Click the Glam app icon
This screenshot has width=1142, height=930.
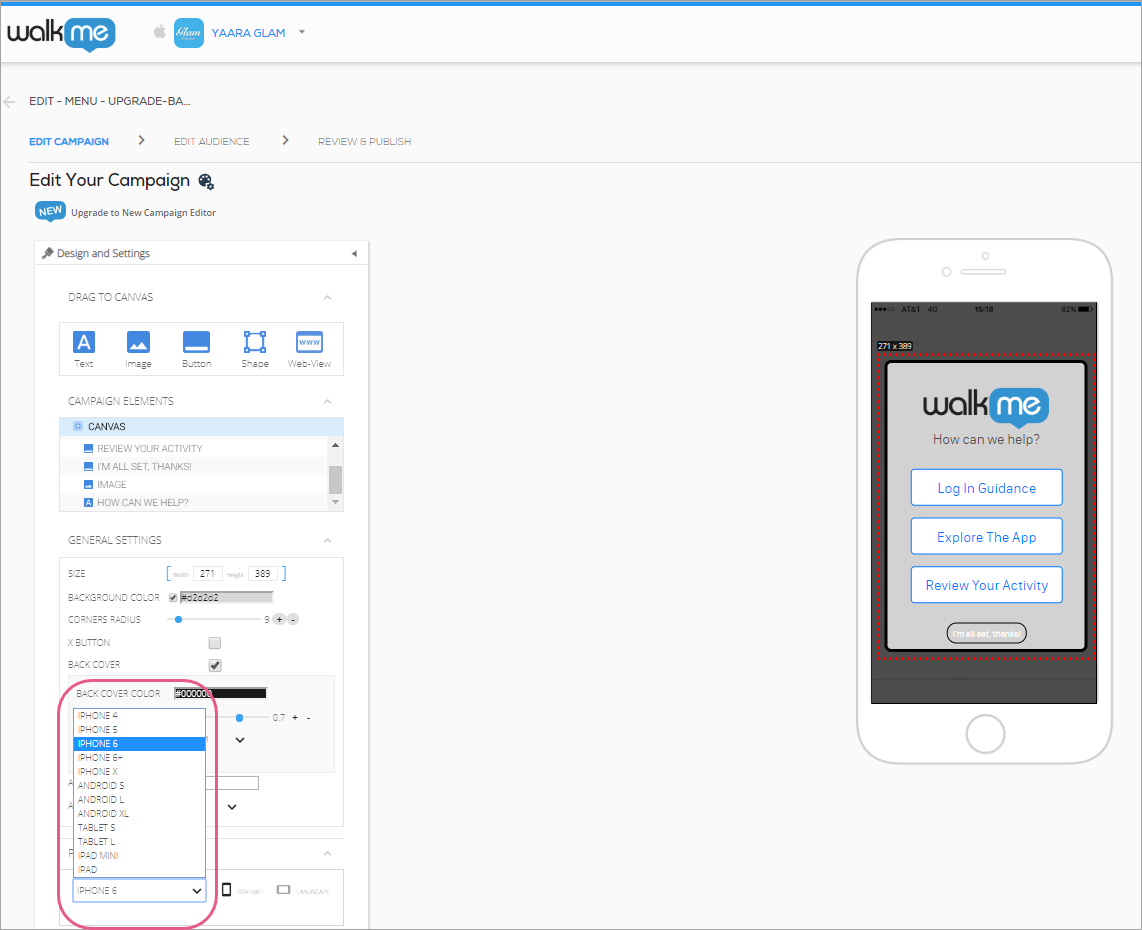[x=189, y=33]
